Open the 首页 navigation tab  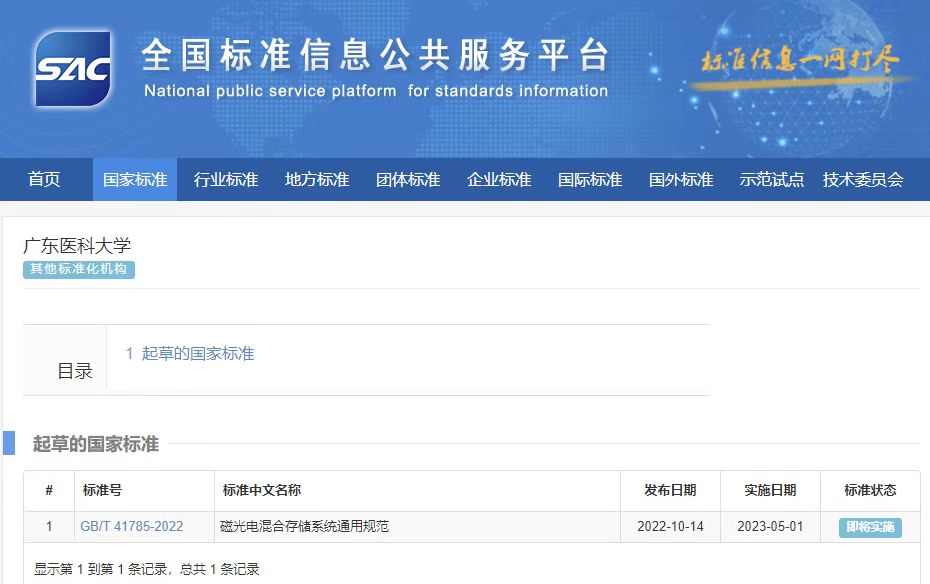(44, 179)
